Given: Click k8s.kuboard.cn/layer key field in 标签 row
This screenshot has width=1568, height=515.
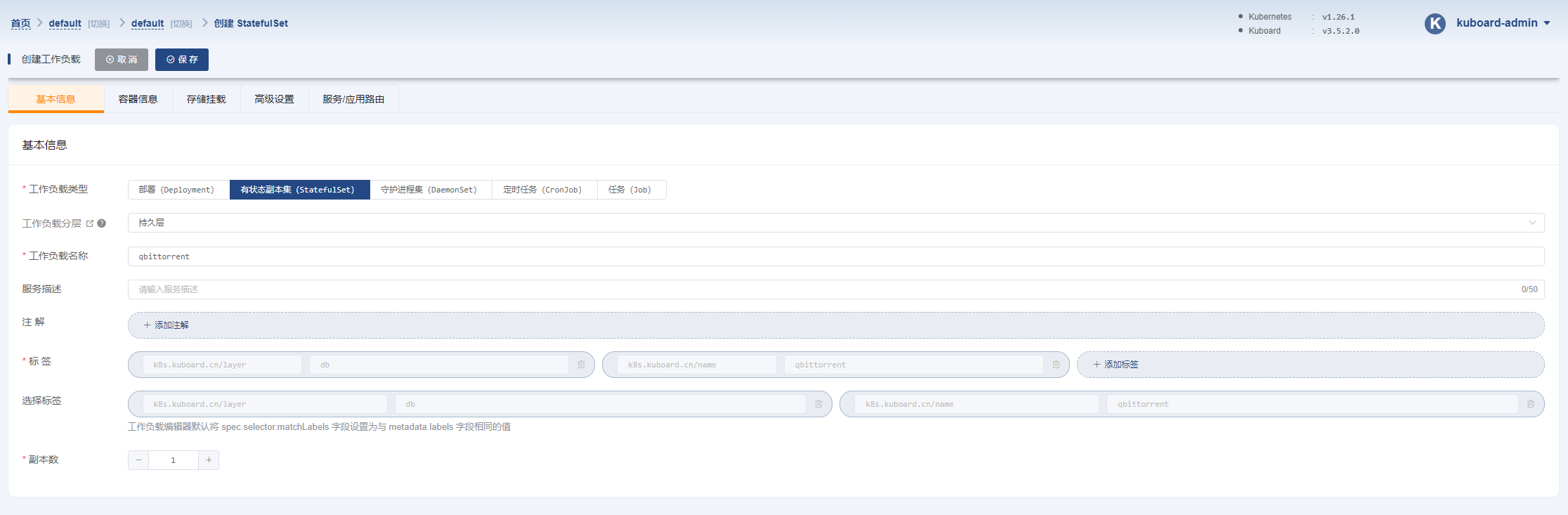Looking at the screenshot, I should click(222, 365).
